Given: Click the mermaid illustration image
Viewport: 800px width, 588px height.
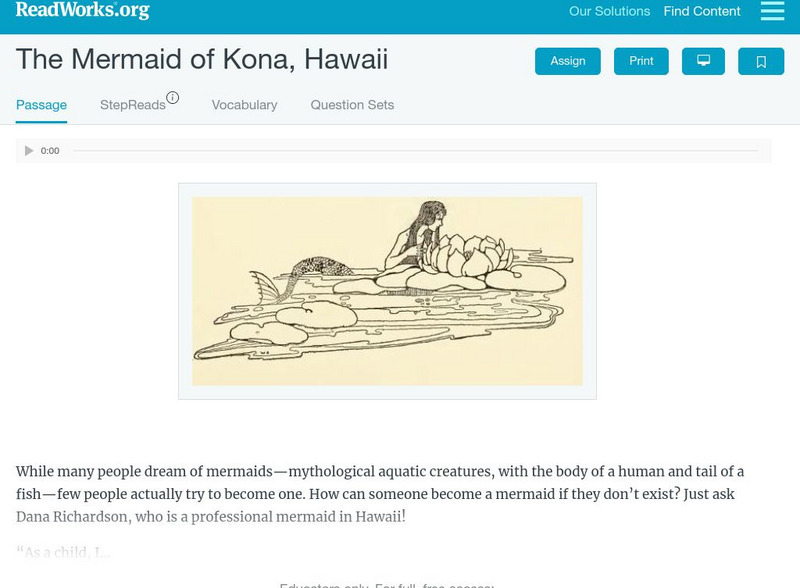Looking at the screenshot, I should coord(387,291).
